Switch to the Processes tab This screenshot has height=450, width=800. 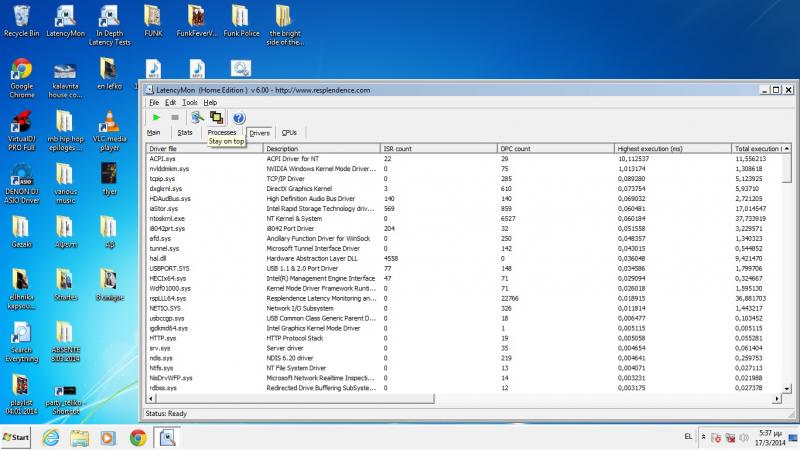tap(222, 132)
